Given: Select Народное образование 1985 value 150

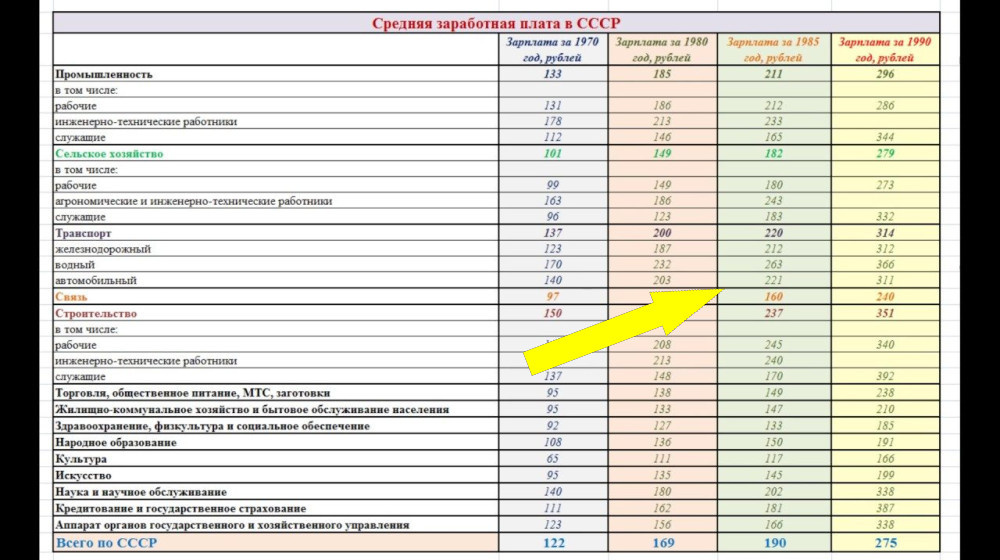Looking at the screenshot, I should (x=774, y=443).
